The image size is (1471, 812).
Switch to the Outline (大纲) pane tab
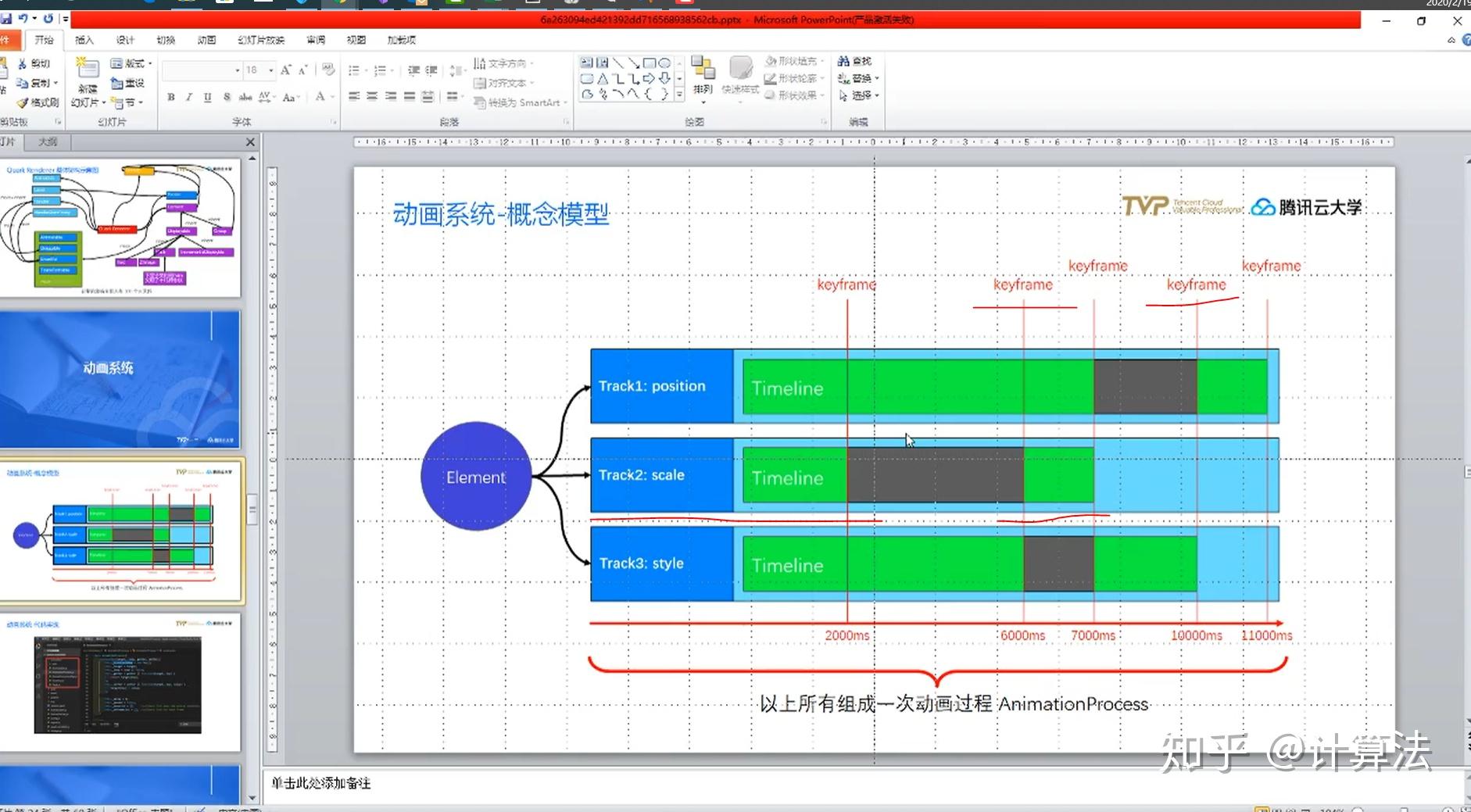click(48, 141)
